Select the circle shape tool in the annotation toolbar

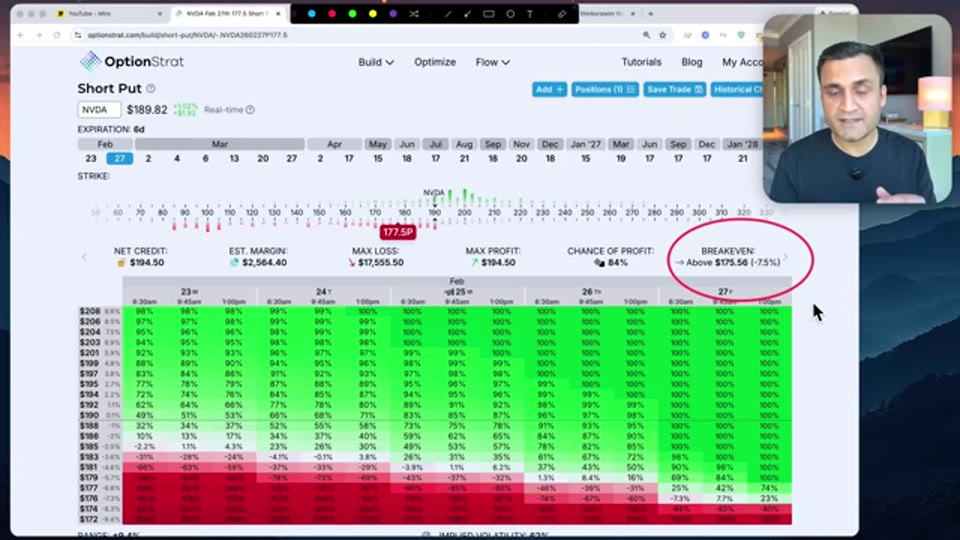pyautogui.click(x=510, y=13)
